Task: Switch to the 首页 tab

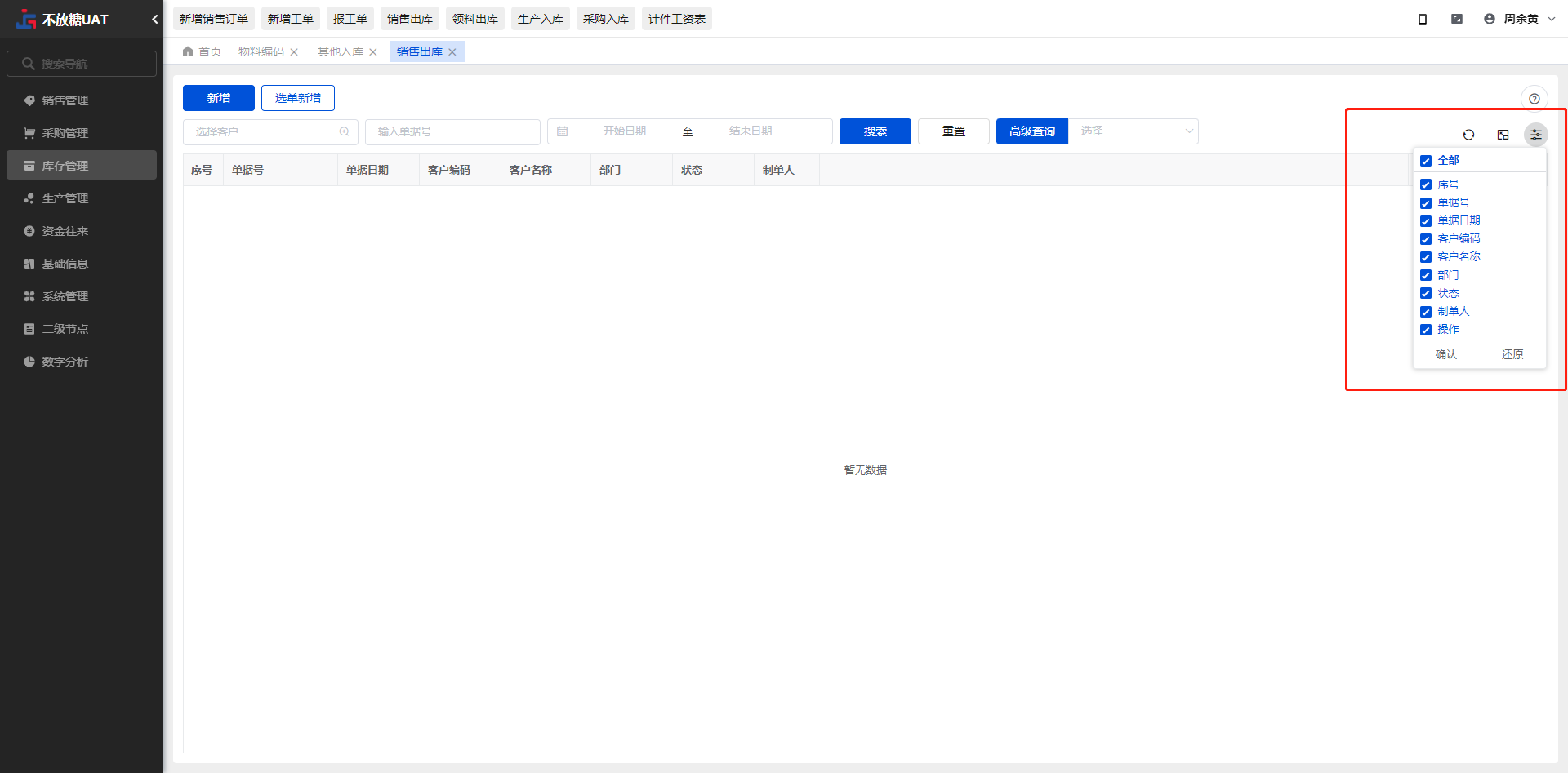Action: [x=202, y=51]
